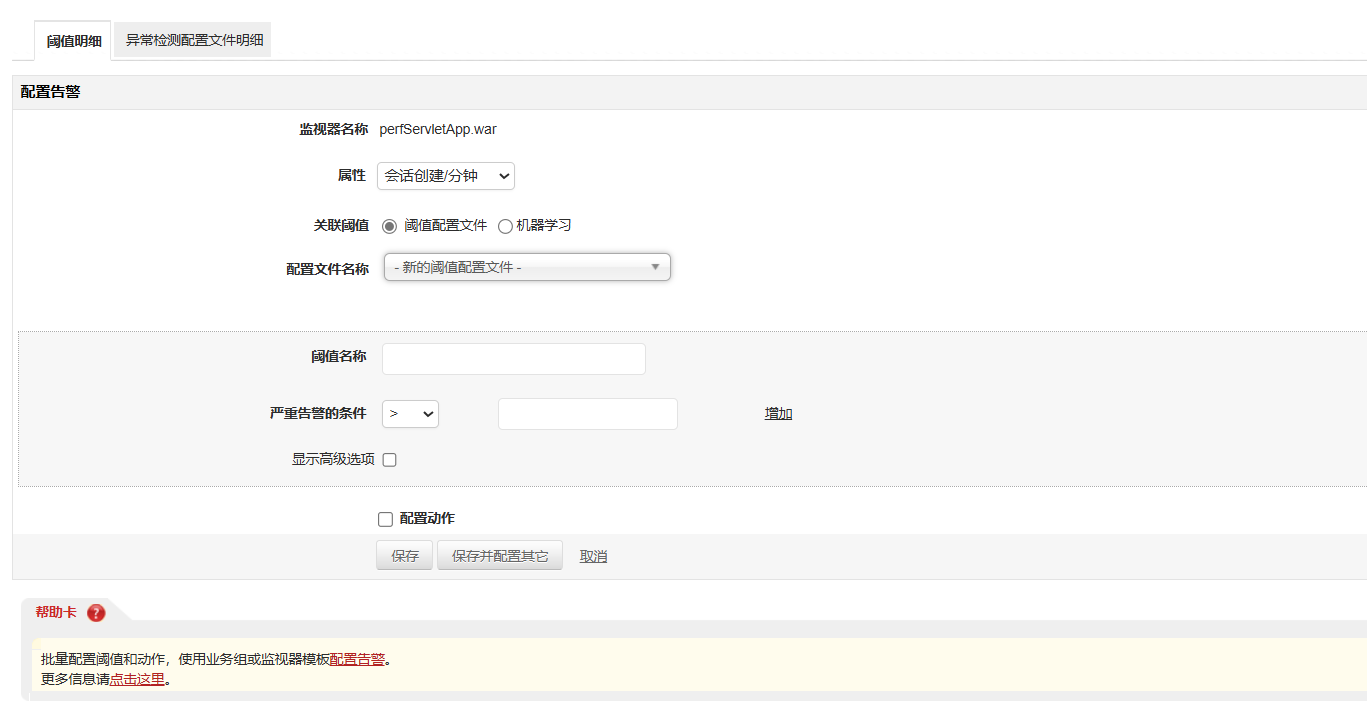The height and width of the screenshot is (717, 1367).
Task: Switch to the 异常检测配置文件明细 tab
Action: pos(192,40)
